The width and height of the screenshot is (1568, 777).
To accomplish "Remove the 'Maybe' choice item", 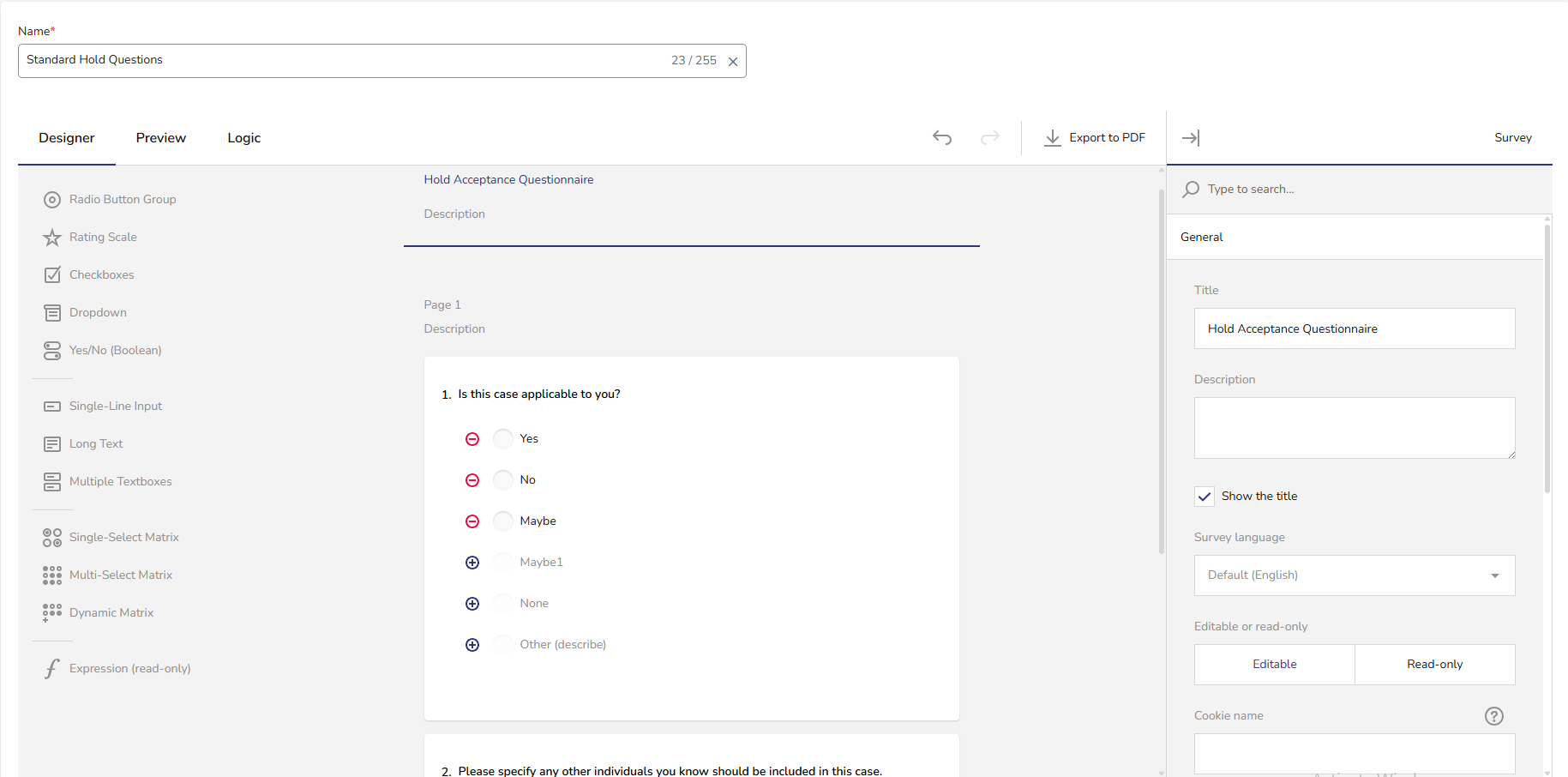I will (x=472, y=521).
